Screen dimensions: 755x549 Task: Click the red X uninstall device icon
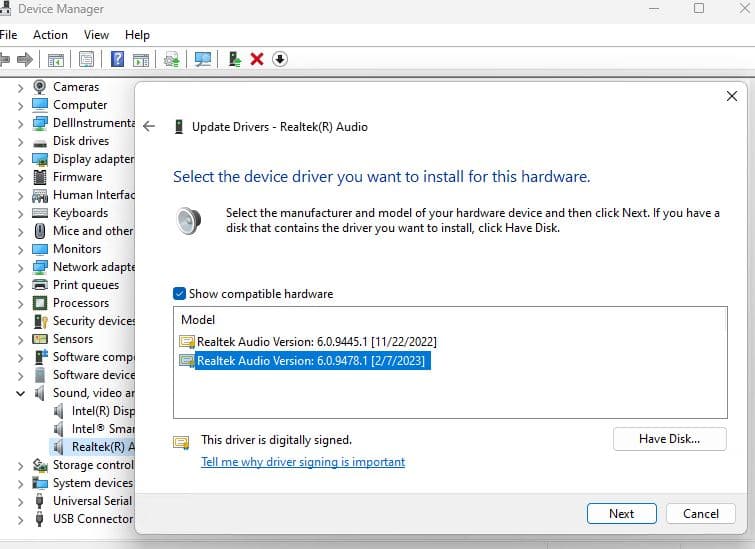click(x=257, y=60)
